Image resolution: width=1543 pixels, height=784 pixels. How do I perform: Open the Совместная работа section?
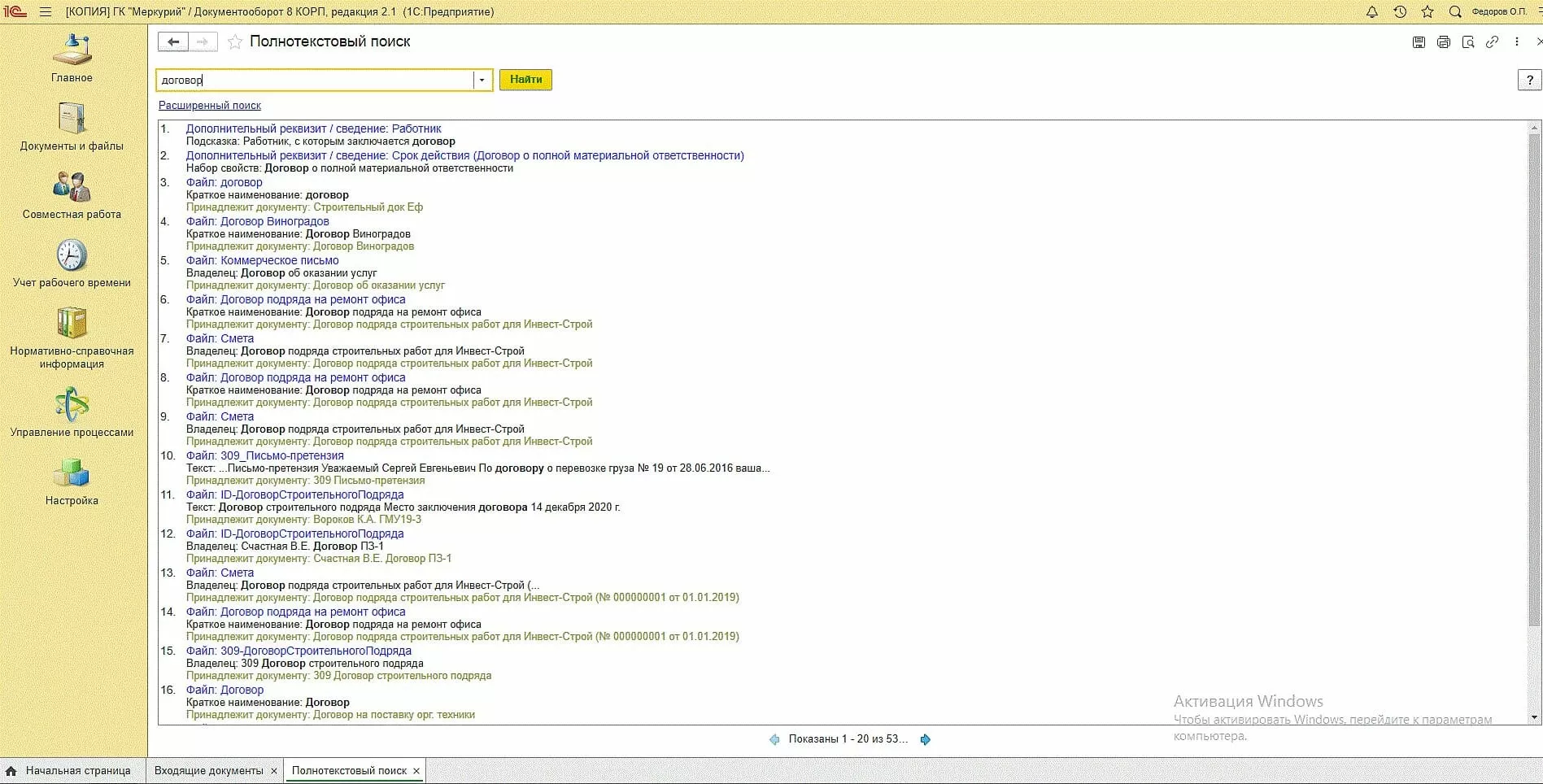pos(72,195)
